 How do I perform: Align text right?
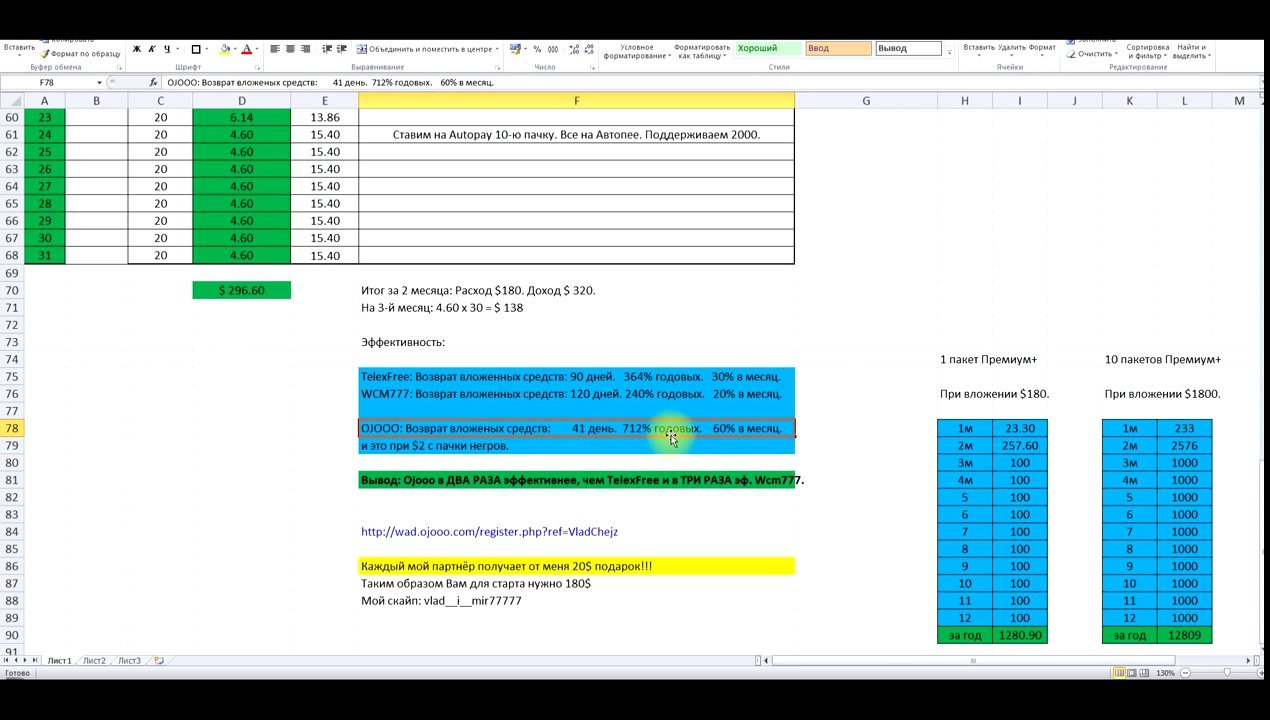coord(306,49)
